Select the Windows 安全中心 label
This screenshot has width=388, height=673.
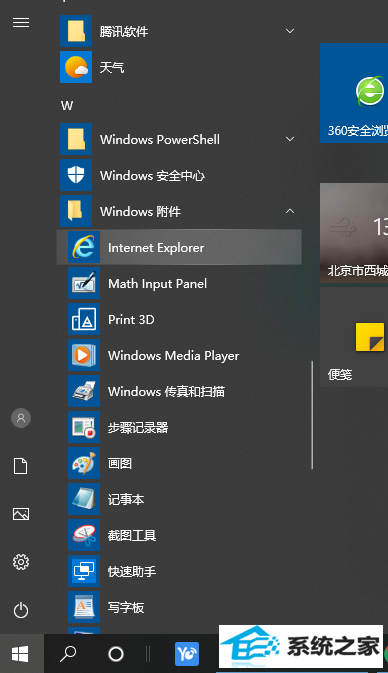pyautogui.click(x=152, y=175)
